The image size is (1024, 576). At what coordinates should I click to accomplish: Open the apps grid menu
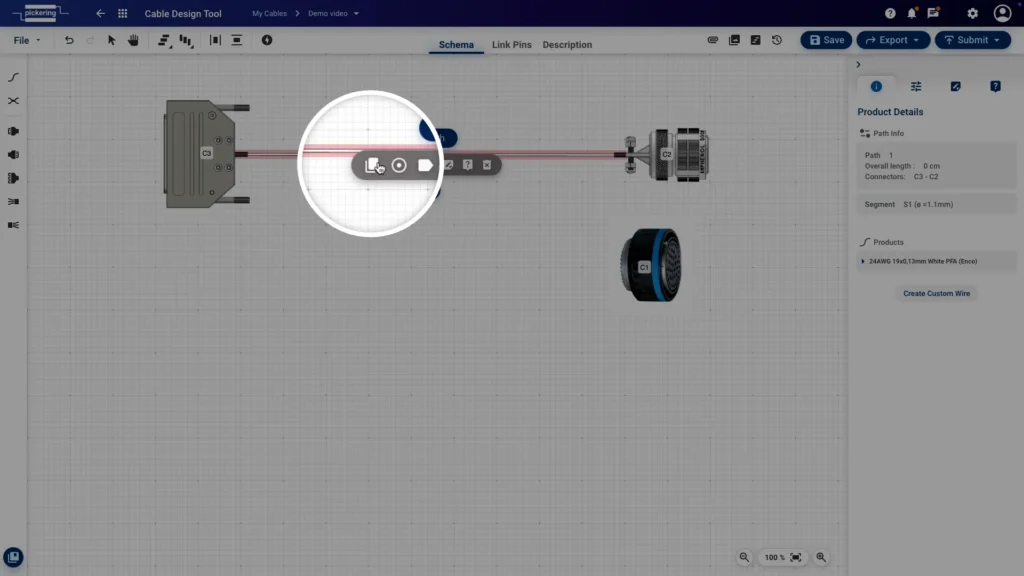[x=122, y=13]
